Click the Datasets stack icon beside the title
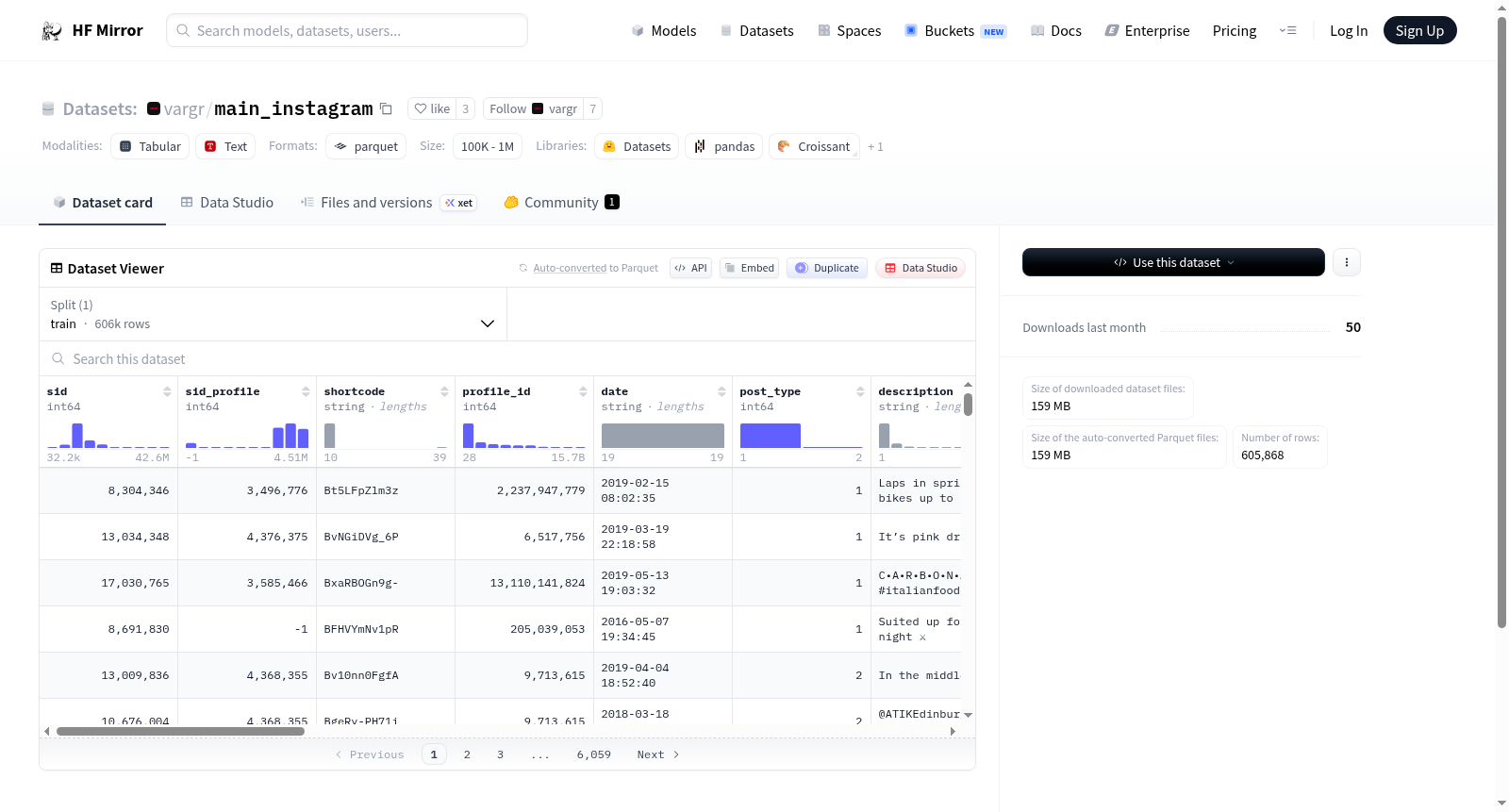1509x812 pixels. pyautogui.click(x=48, y=108)
